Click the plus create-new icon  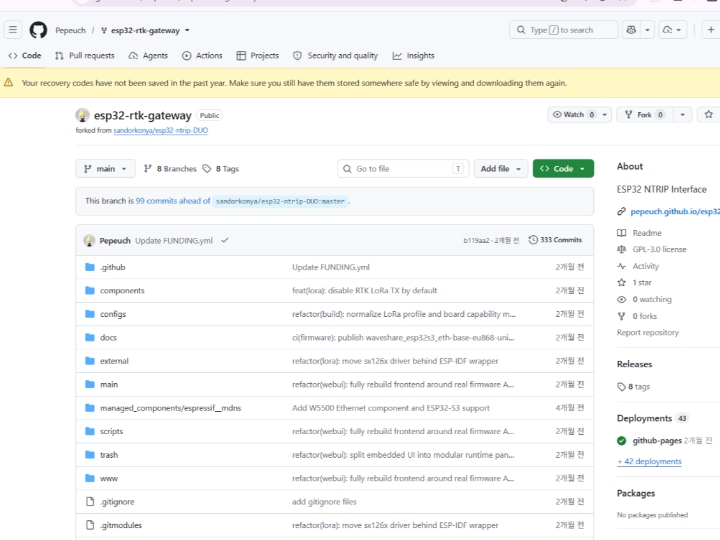point(711,30)
